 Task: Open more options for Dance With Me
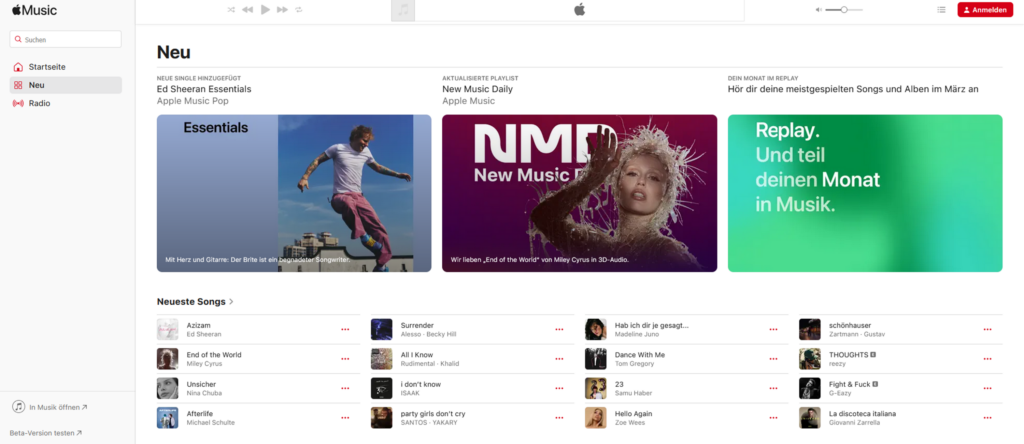pos(773,359)
